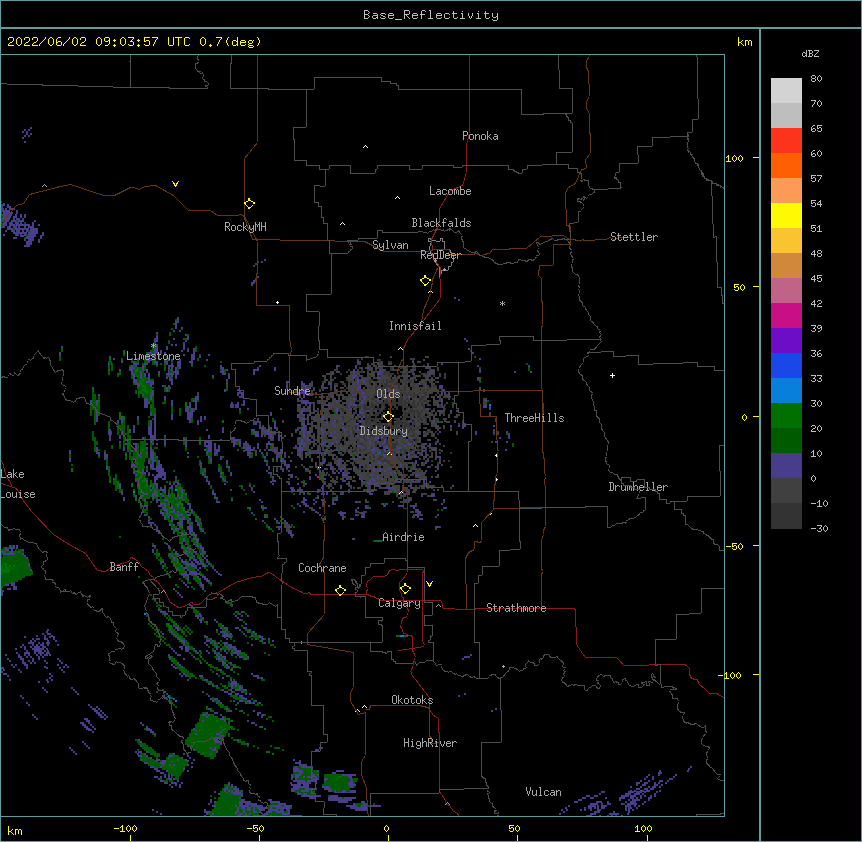Click the yellow V marker northwest of RockyMH
The image size is (862, 842).
click(175, 184)
